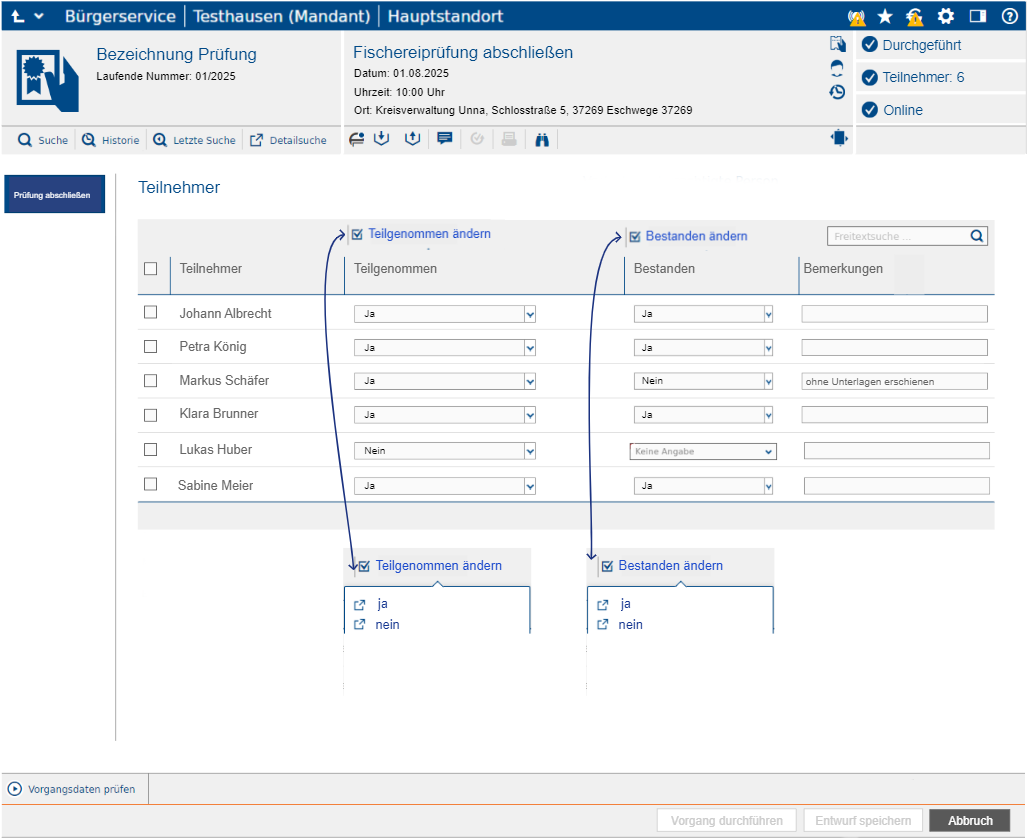Toggle the side panel layout icon
1027x839 pixels.
978,16
